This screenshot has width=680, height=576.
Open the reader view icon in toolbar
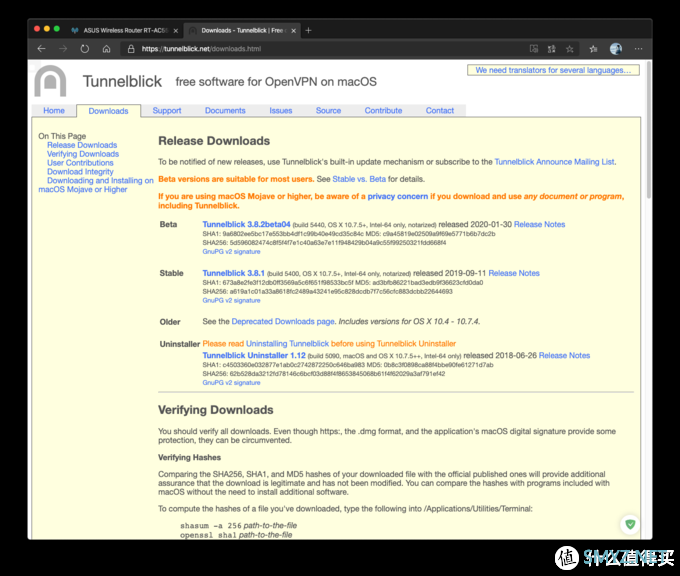tap(534, 49)
